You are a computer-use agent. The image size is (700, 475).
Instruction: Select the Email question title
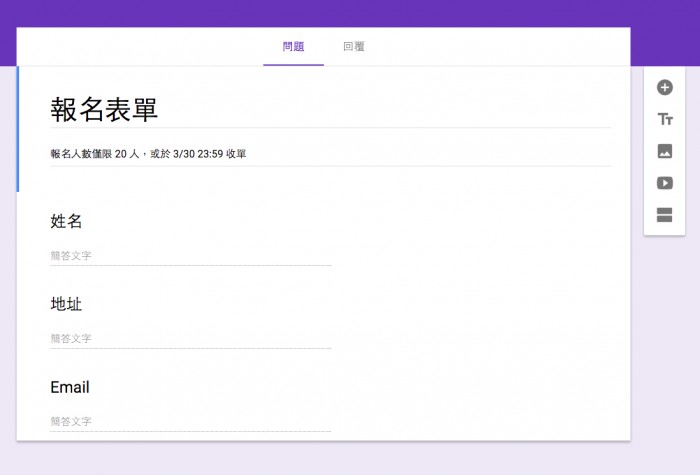[x=70, y=387]
